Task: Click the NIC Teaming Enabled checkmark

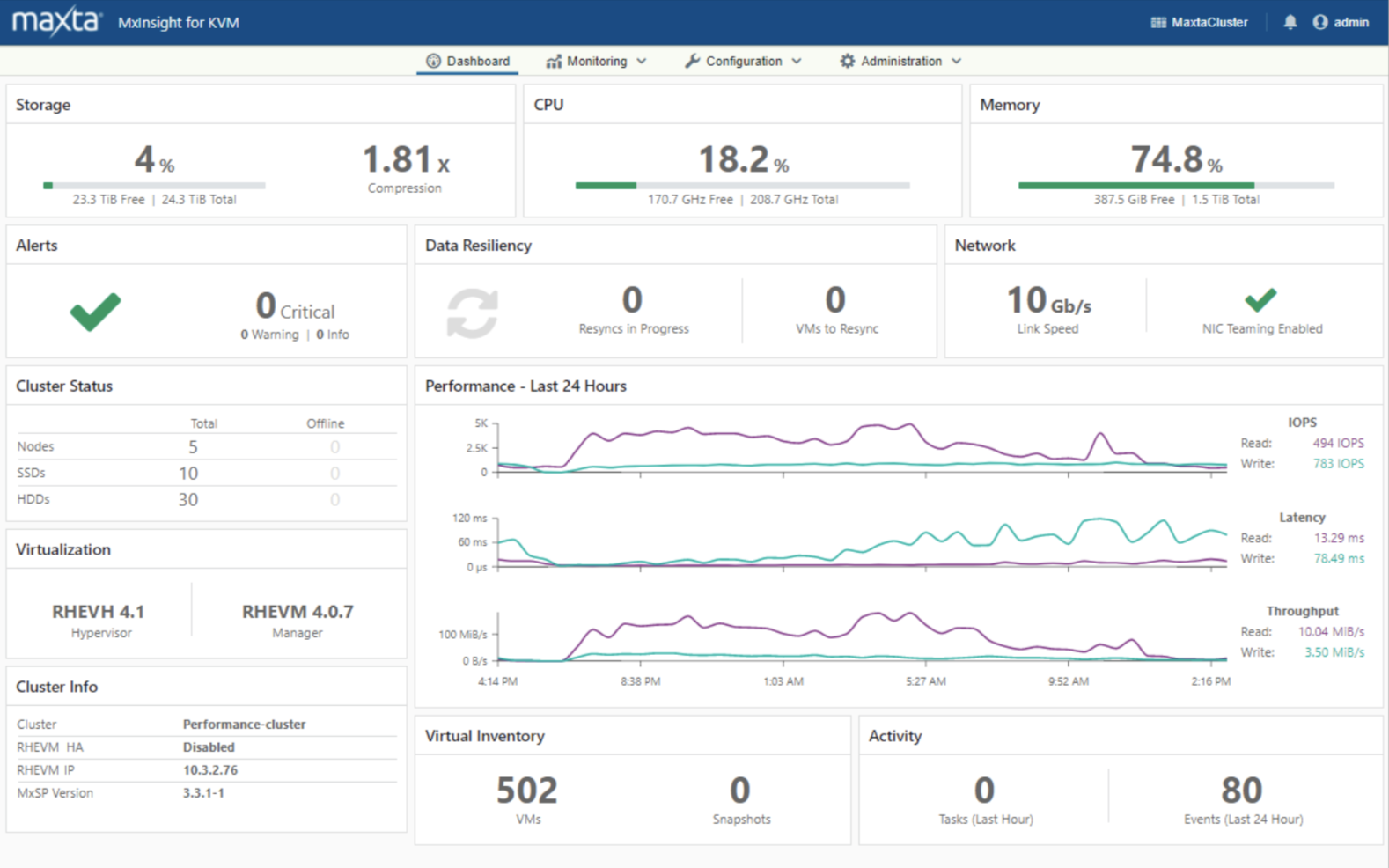Action: click(1260, 300)
